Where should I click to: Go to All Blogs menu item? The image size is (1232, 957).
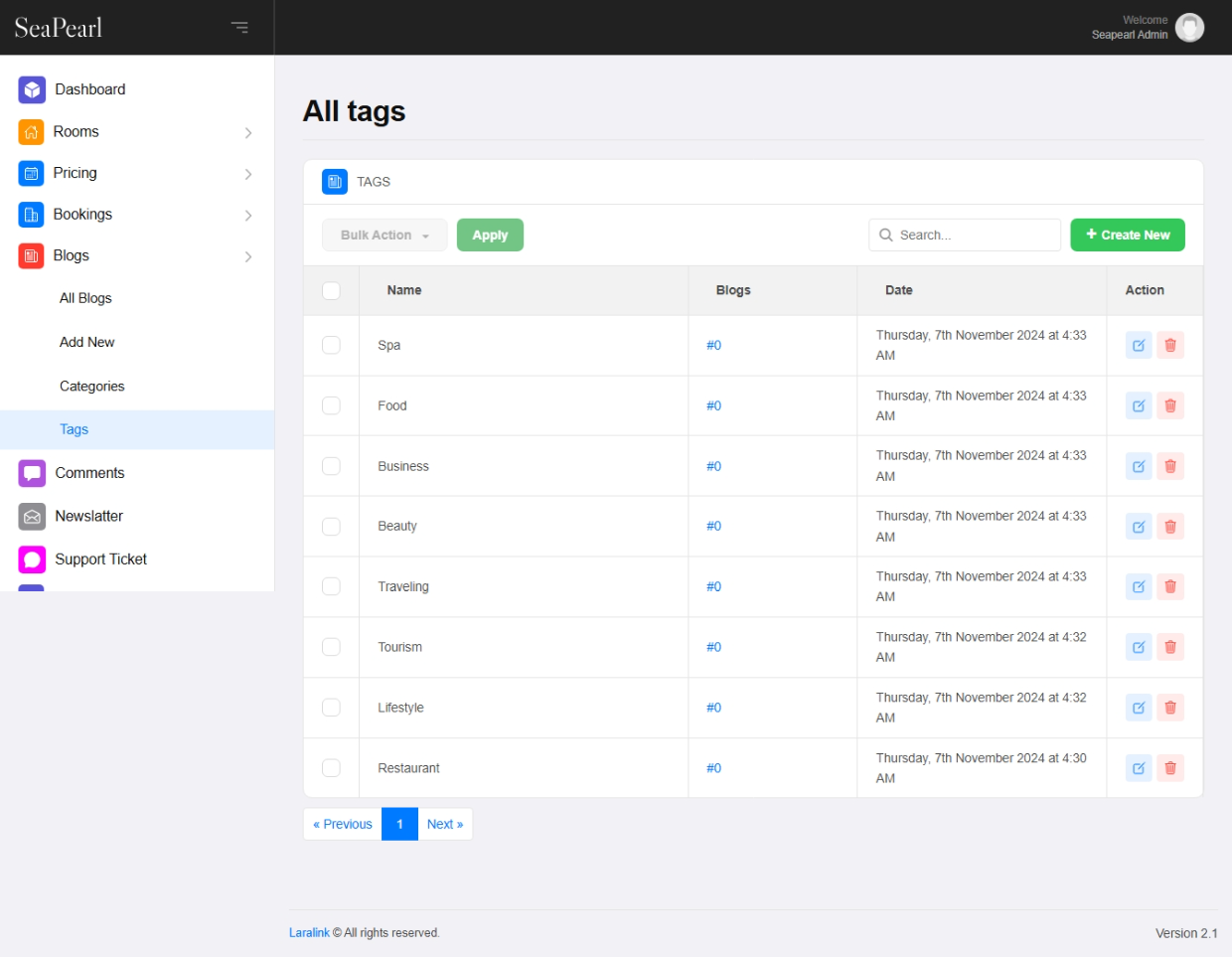(x=85, y=298)
